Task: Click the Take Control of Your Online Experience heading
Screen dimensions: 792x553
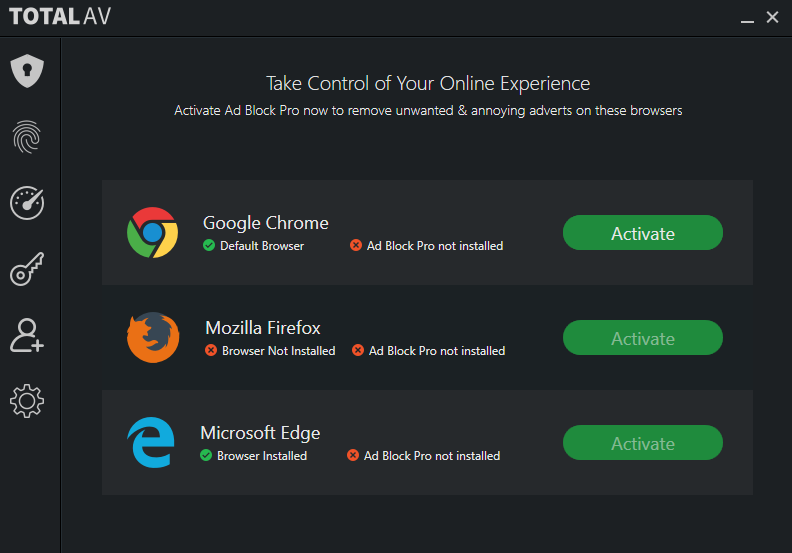Action: pyautogui.click(x=428, y=84)
